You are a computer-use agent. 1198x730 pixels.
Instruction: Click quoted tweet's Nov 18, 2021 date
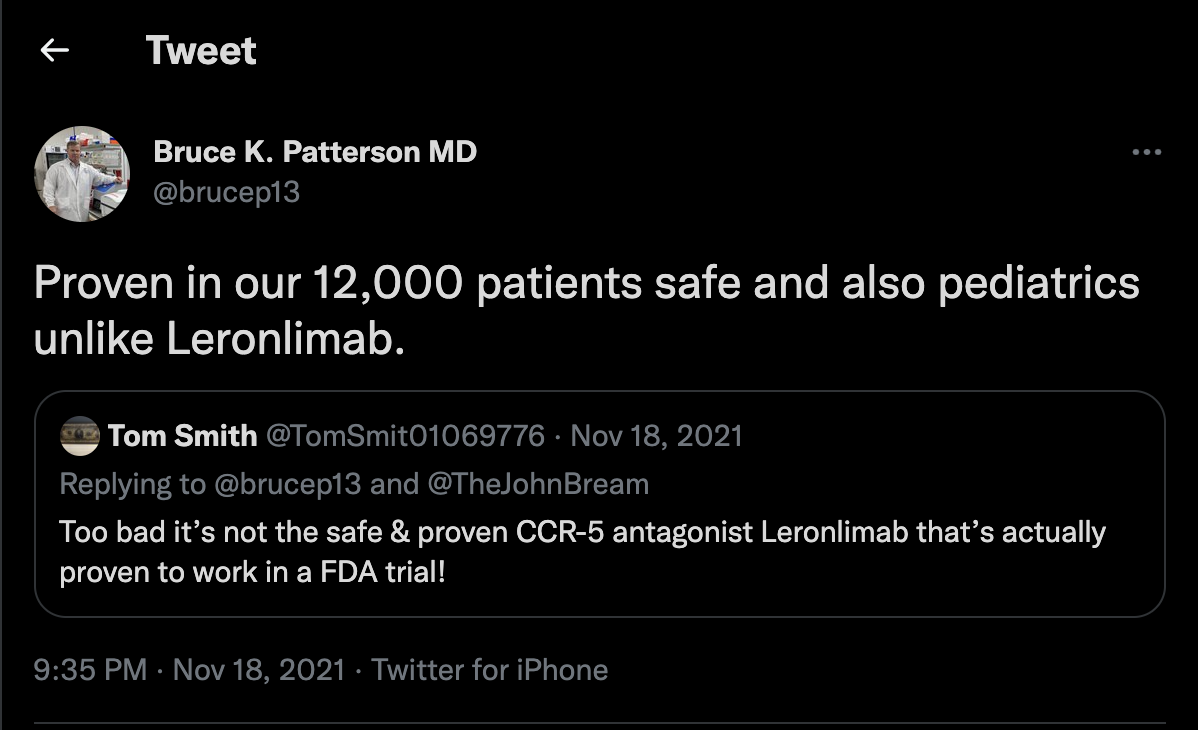tap(656, 436)
